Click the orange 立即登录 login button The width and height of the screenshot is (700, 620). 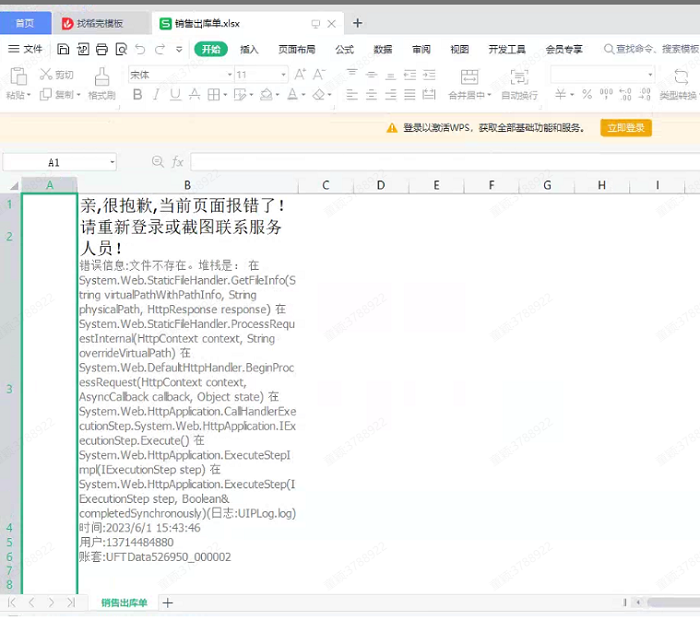coord(626,128)
